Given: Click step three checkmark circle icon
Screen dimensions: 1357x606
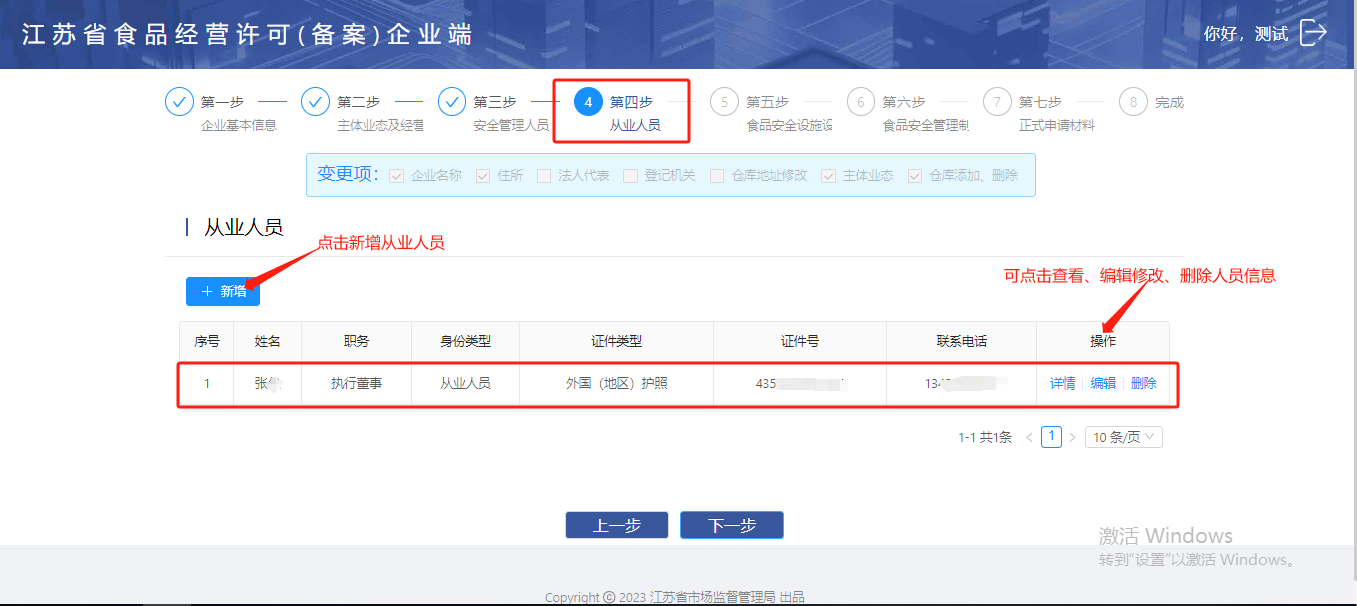Looking at the screenshot, I should tap(452, 102).
